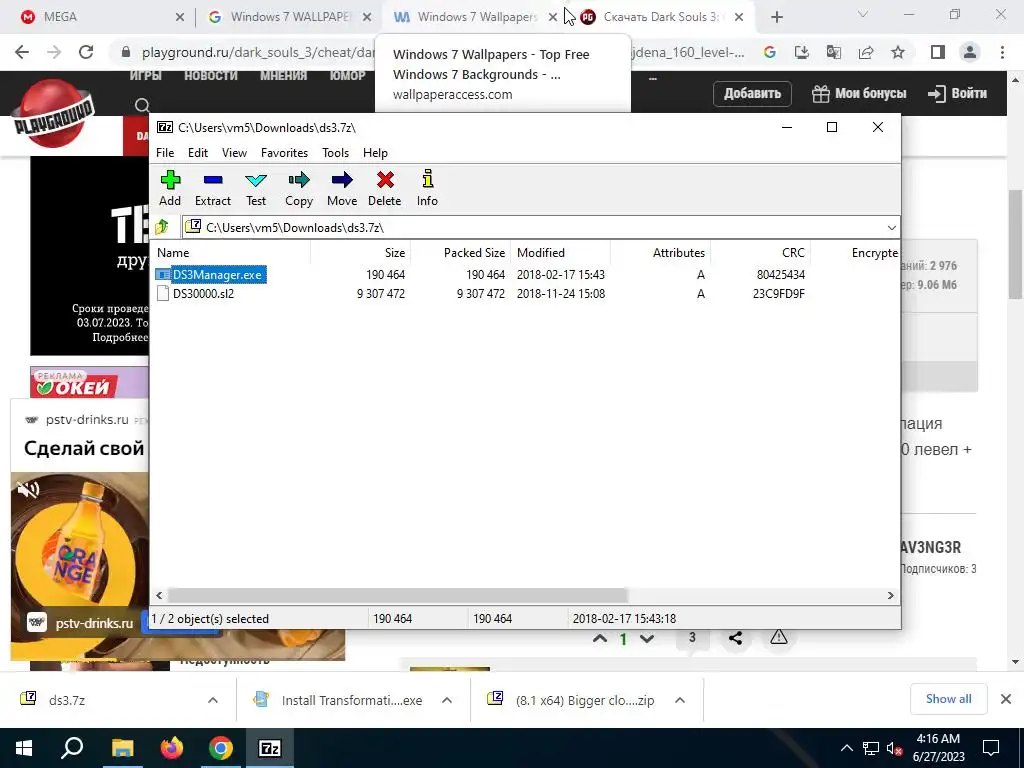Sort by the CRC column header
Viewport: 1024px width, 768px height.
pos(760,253)
